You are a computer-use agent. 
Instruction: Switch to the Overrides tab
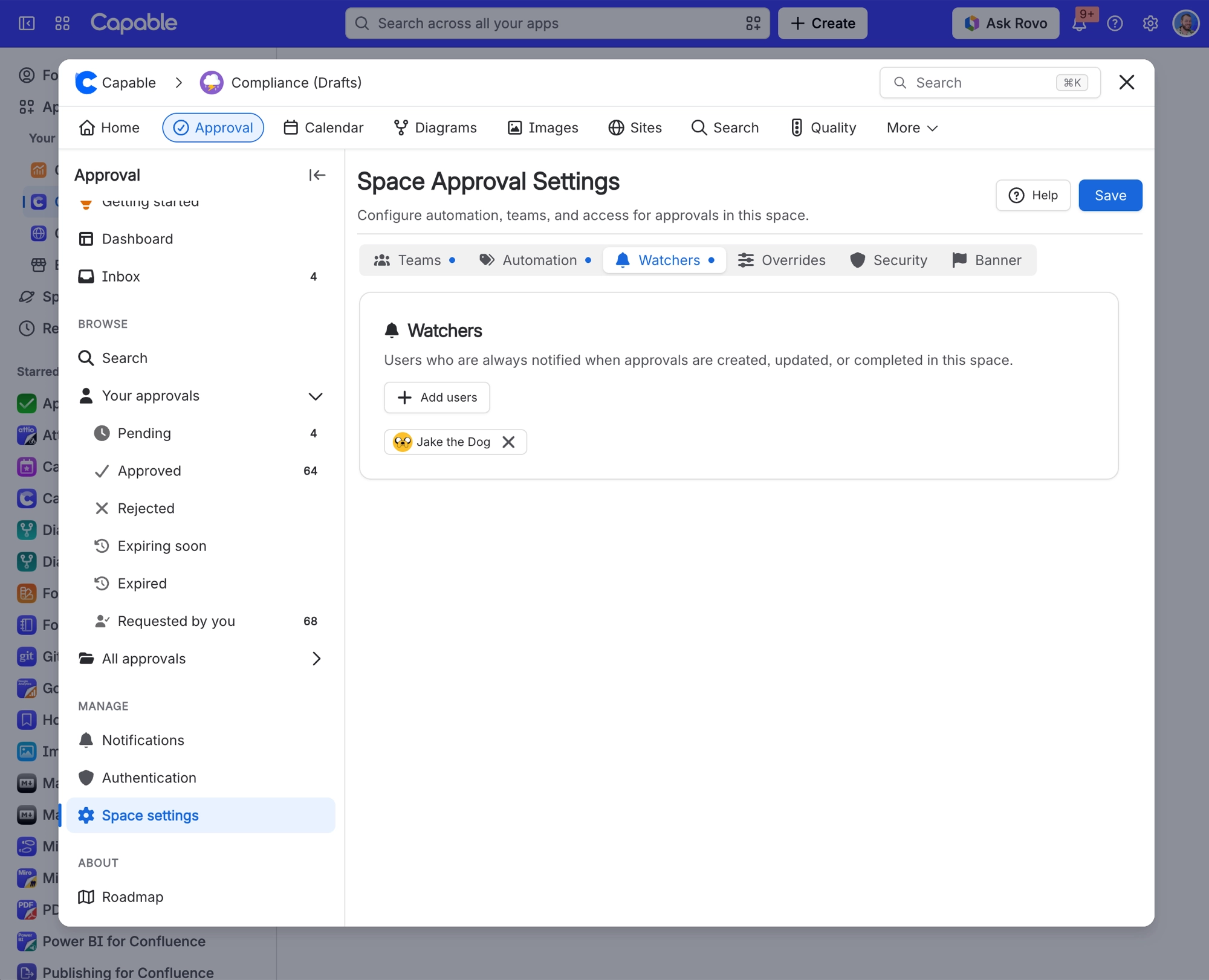pyautogui.click(x=782, y=260)
